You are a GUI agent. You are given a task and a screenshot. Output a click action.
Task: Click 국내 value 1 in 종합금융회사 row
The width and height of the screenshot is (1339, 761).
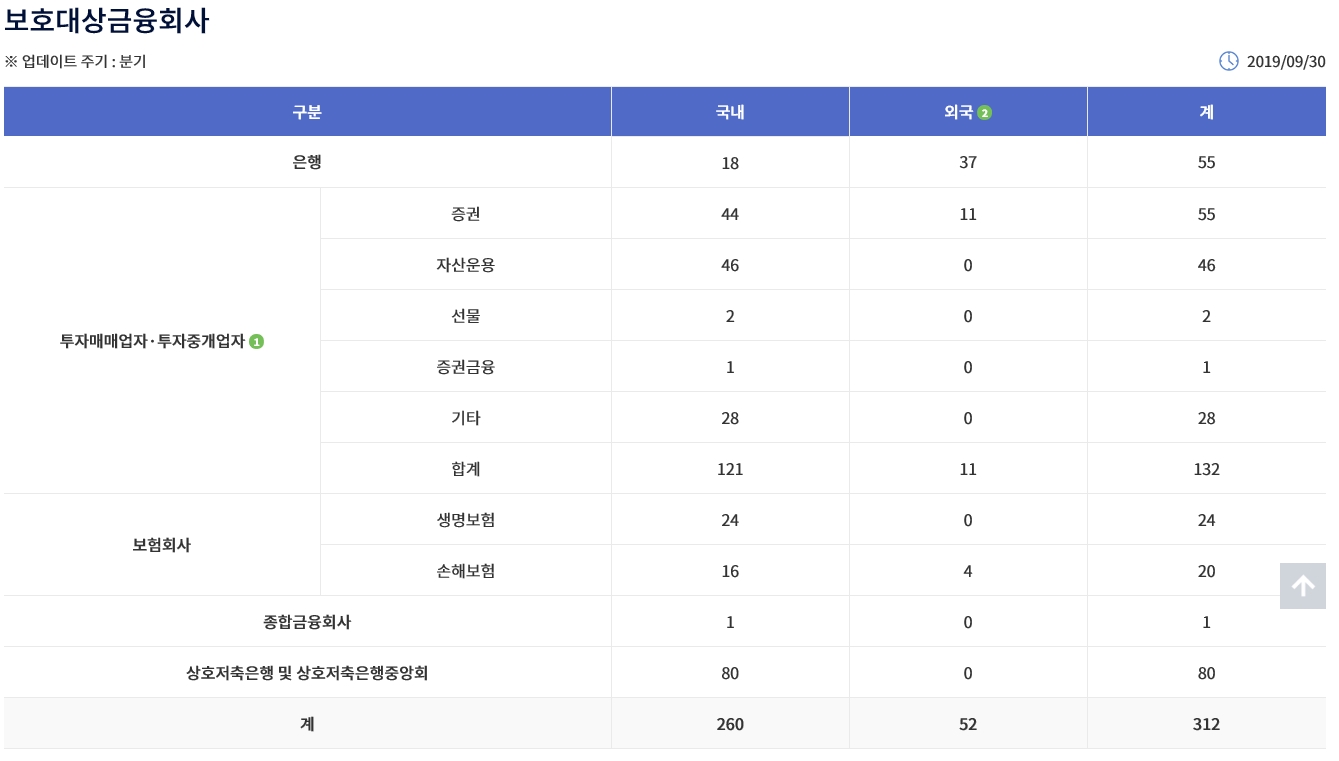730,622
